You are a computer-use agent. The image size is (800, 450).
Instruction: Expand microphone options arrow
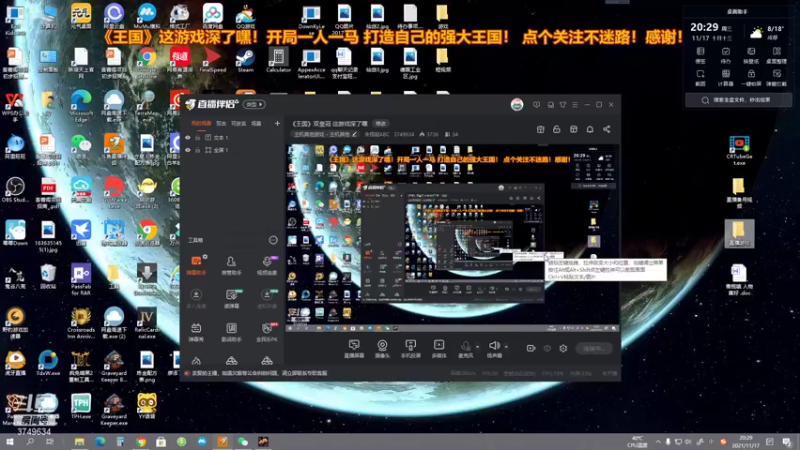click(478, 346)
